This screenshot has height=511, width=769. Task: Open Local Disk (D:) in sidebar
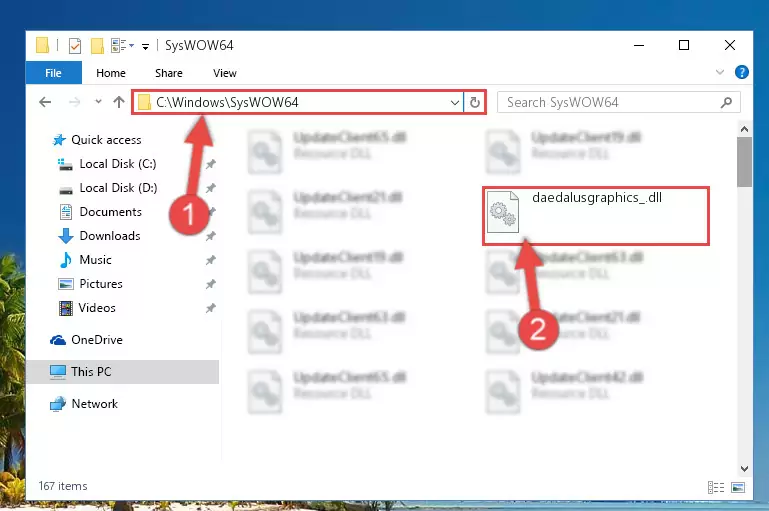coord(118,188)
